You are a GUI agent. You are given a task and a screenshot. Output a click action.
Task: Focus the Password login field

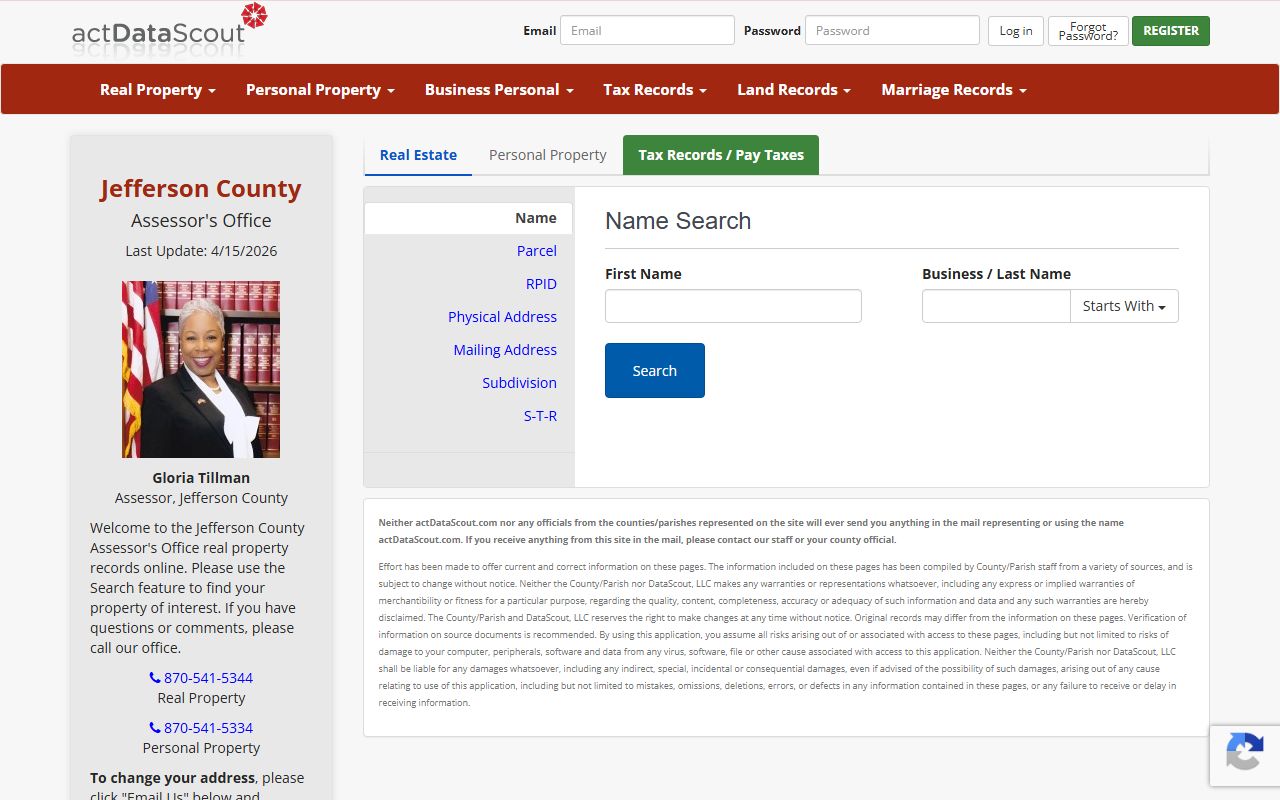pos(892,30)
